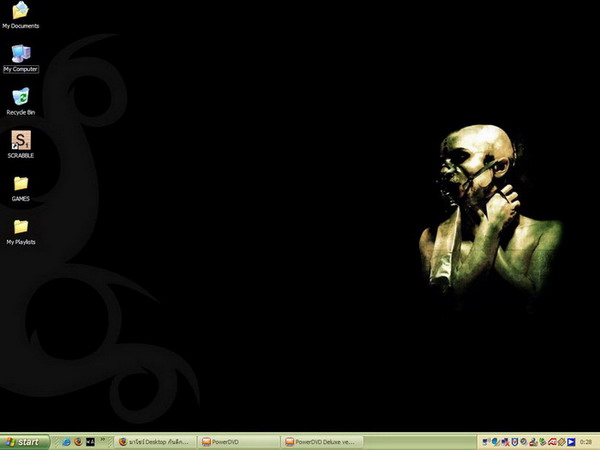The width and height of the screenshot is (600, 450).
Task: Select the My Playlists folder
Action: coord(21,232)
